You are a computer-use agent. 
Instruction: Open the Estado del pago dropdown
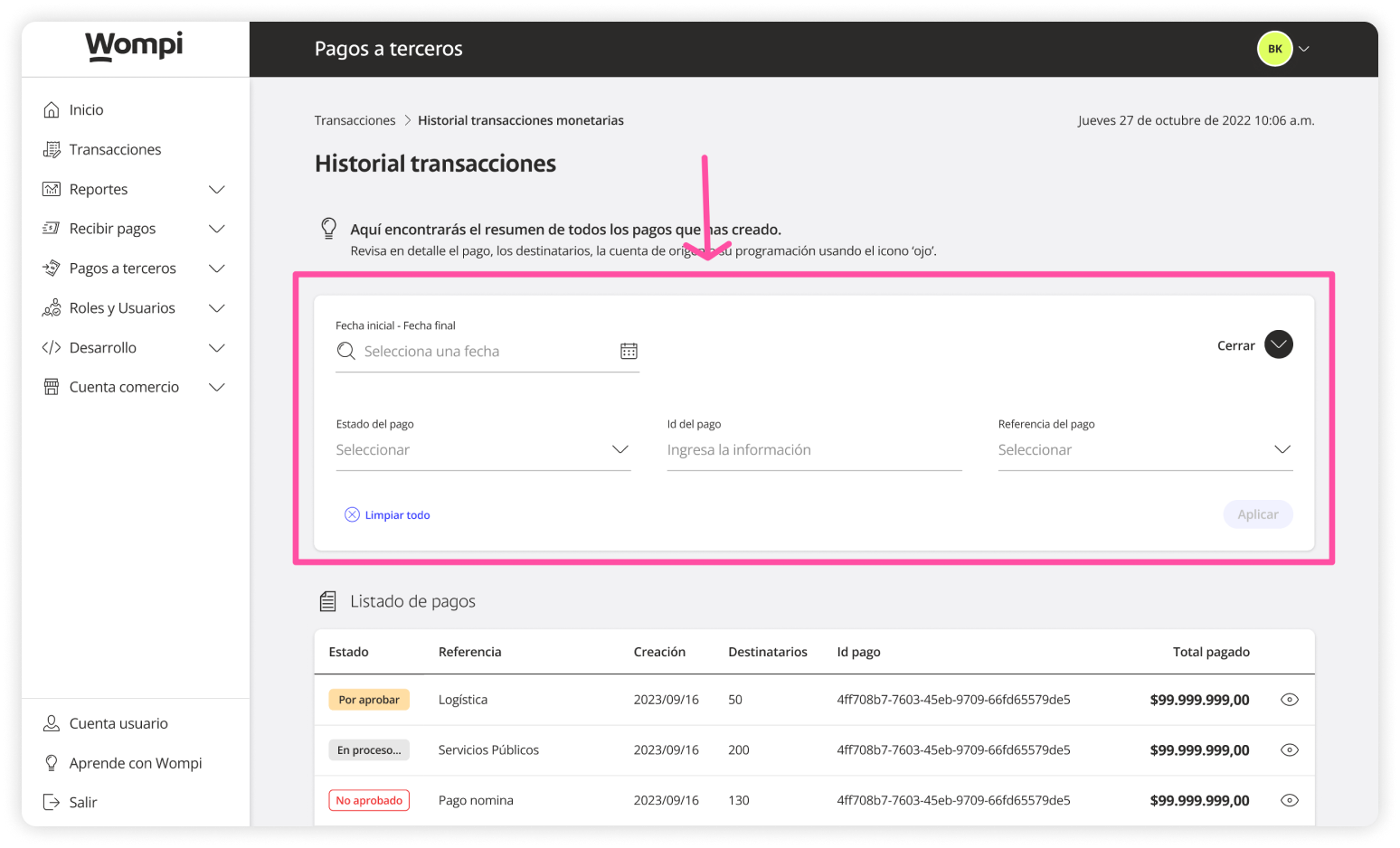(x=483, y=450)
